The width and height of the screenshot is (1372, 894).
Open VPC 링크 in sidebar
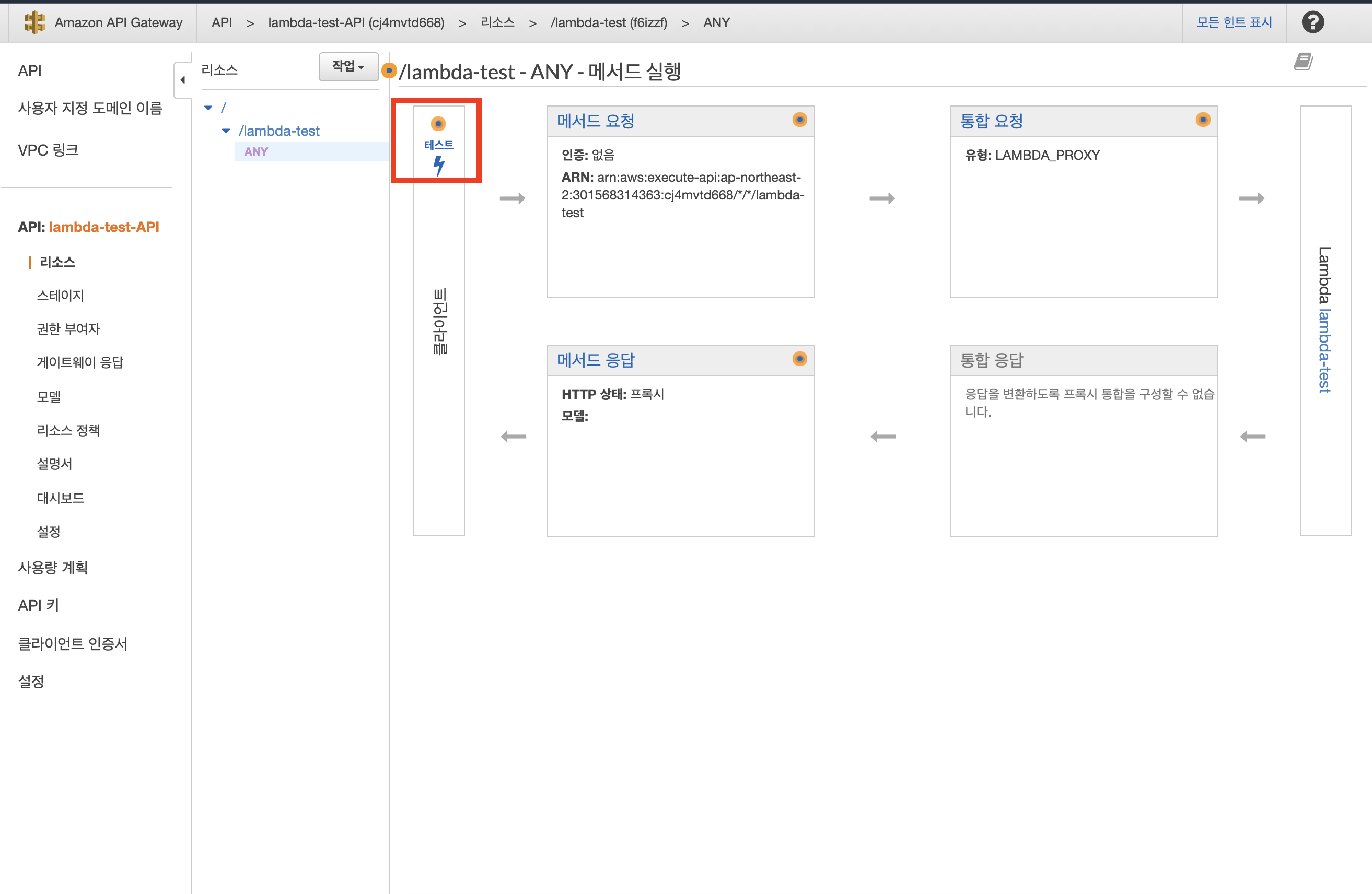[49, 150]
